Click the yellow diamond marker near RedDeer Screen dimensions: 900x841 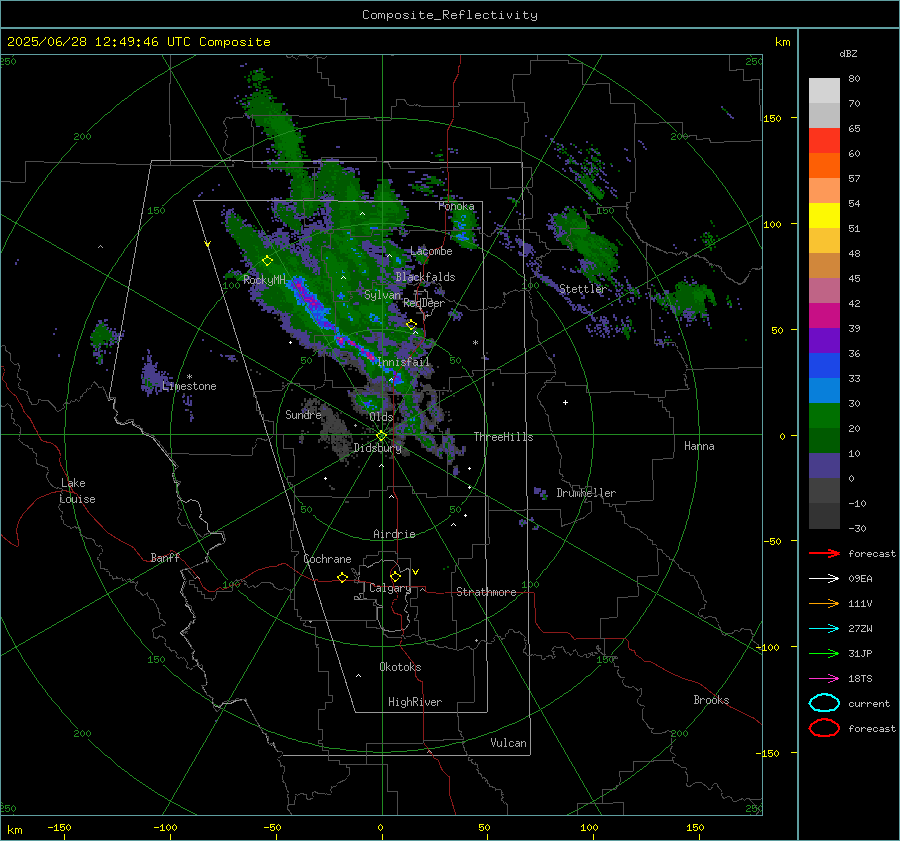411,325
